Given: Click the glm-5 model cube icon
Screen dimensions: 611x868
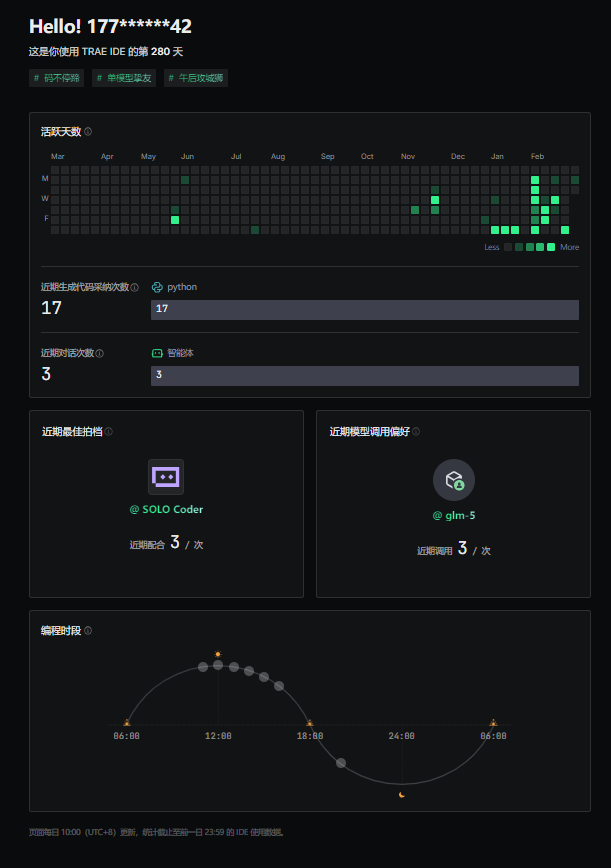Looking at the screenshot, I should (x=453, y=480).
